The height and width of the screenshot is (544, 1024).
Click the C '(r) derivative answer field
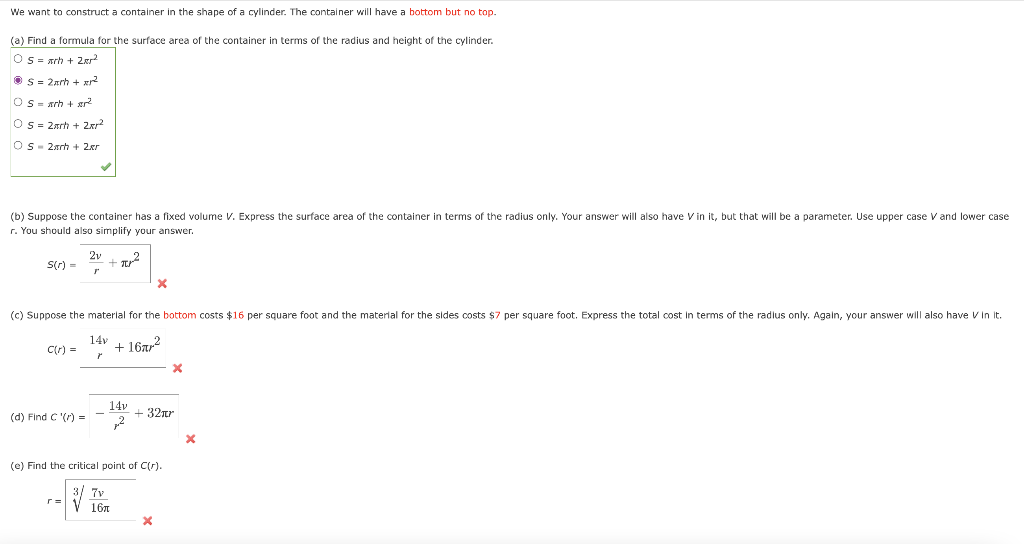[134, 415]
